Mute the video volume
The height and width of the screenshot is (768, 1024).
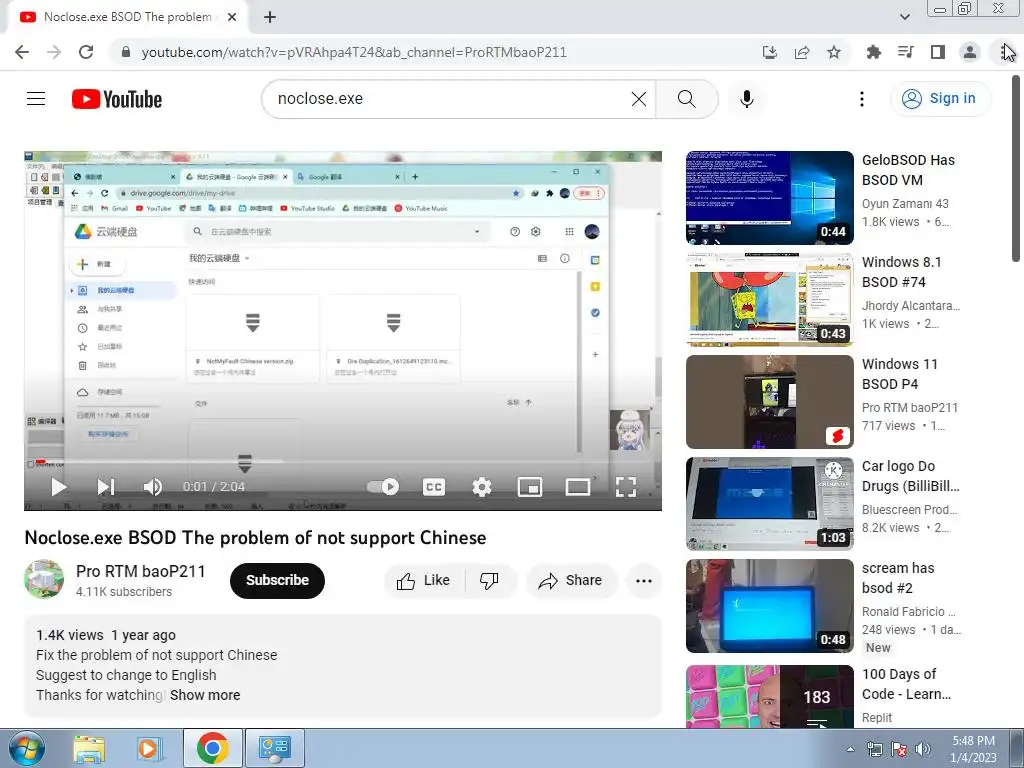tap(152, 487)
